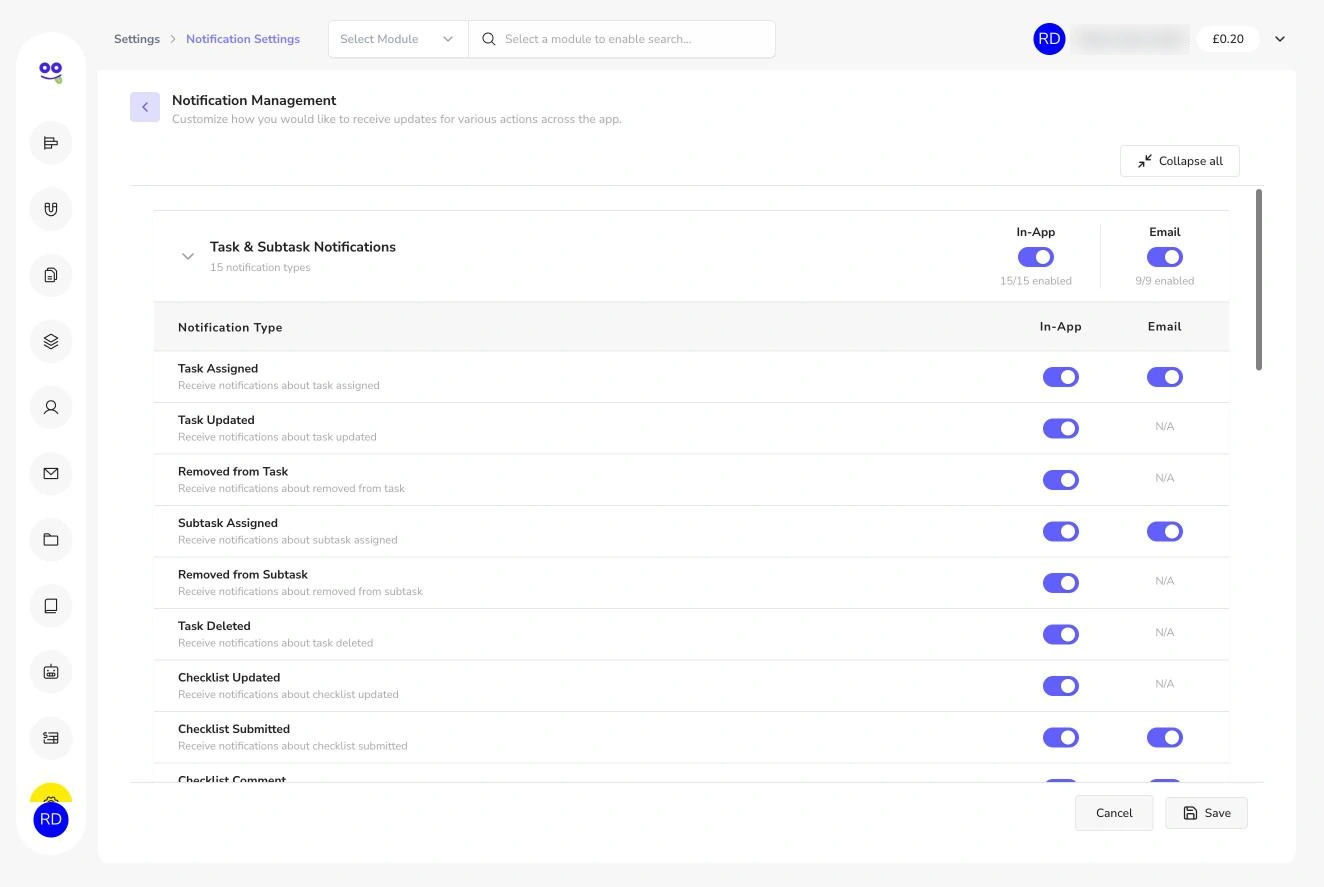Open the user profile icon in sidebar

(51, 407)
